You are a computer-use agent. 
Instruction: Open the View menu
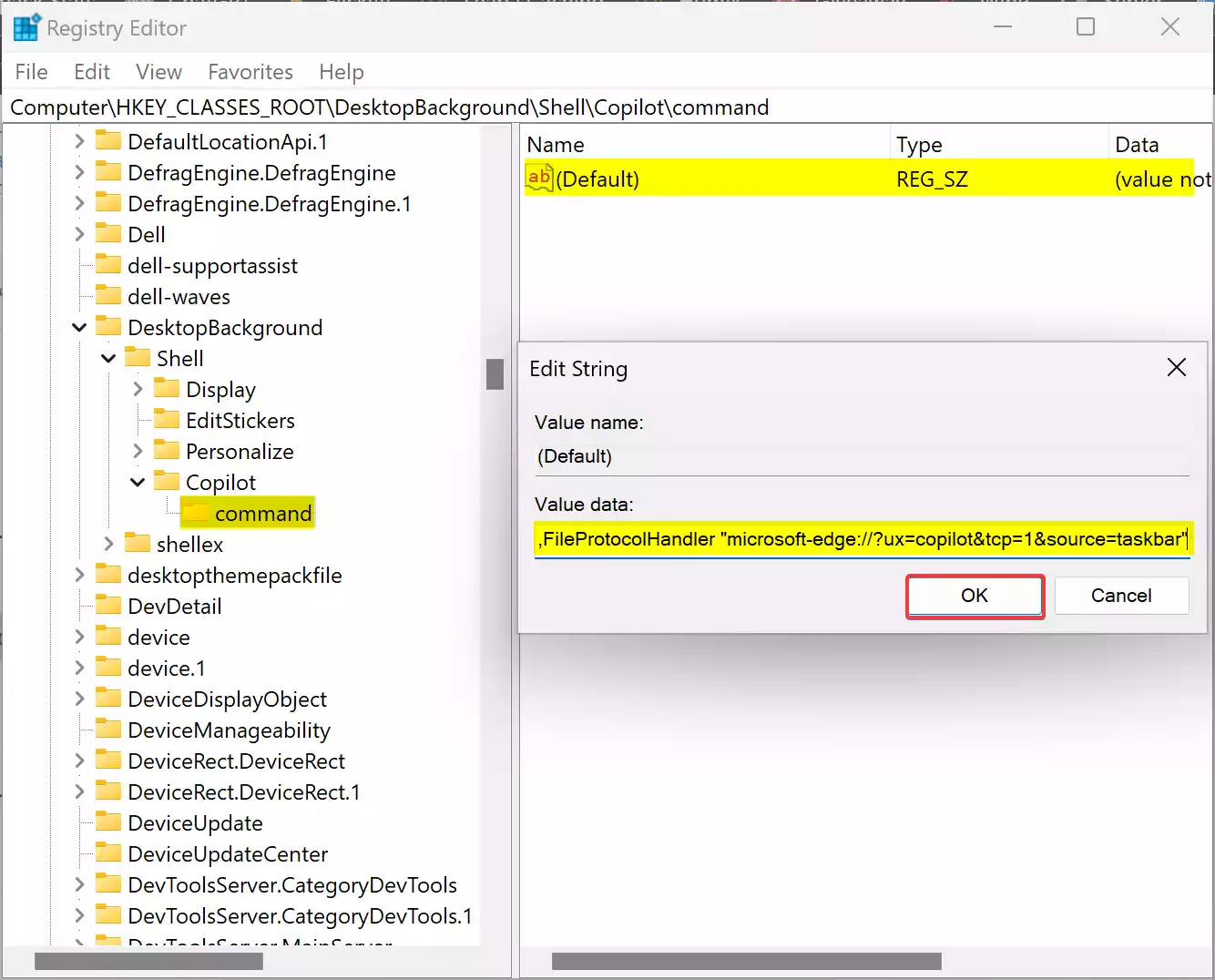click(159, 72)
